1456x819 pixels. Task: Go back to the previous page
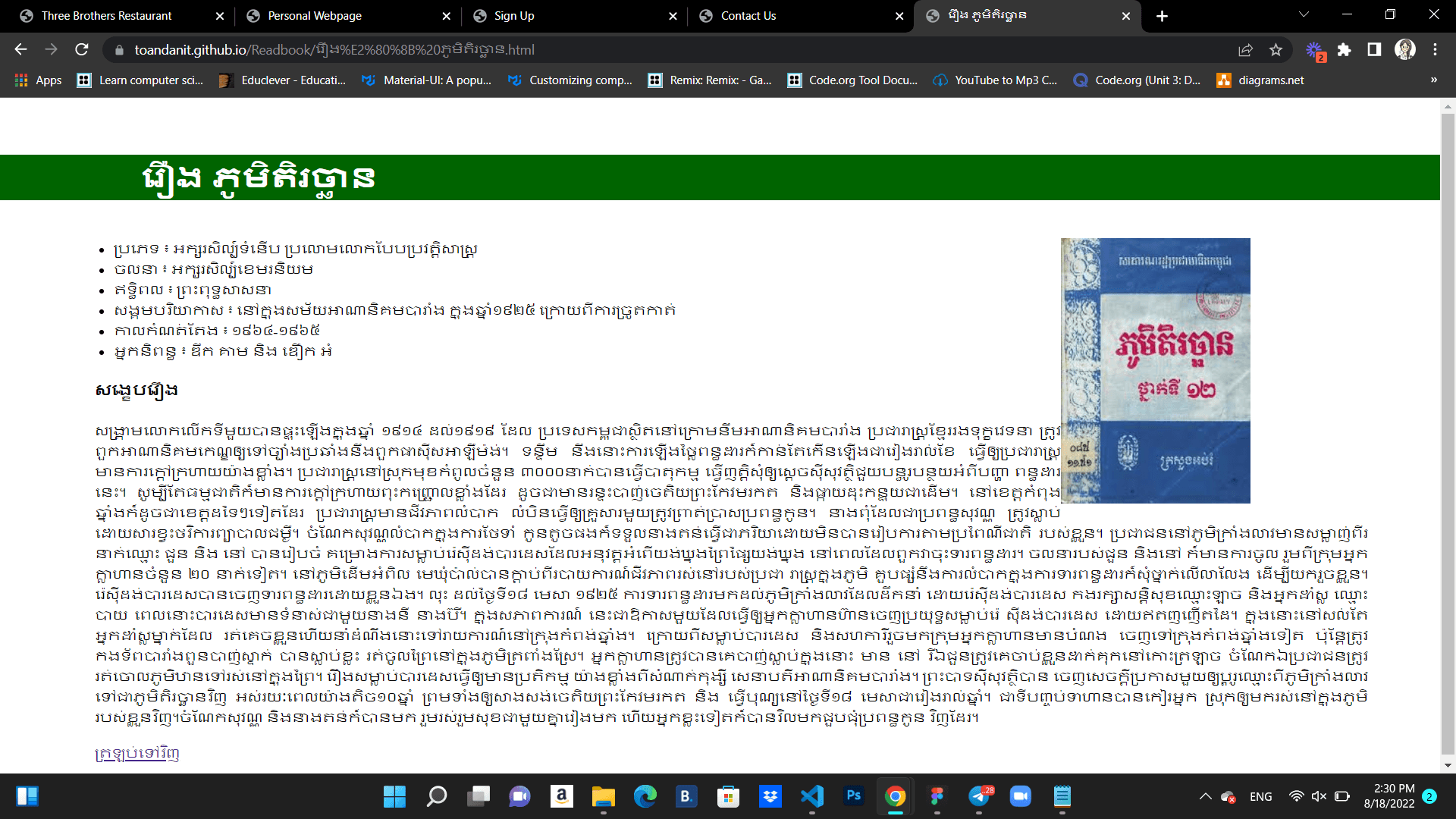pyautogui.click(x=20, y=49)
